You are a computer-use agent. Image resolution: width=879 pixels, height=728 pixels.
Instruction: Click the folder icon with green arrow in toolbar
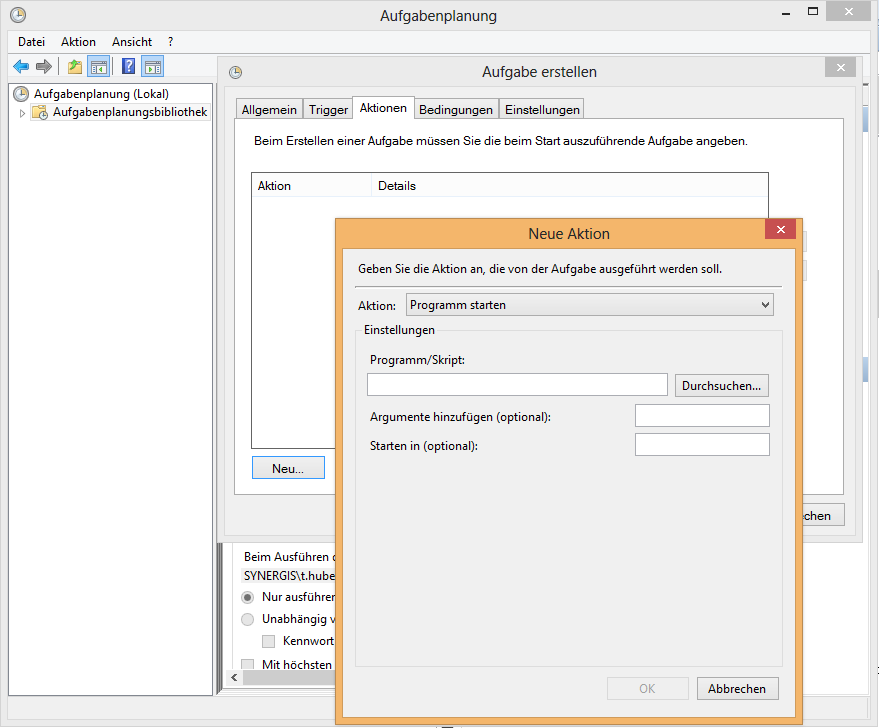pos(74,67)
